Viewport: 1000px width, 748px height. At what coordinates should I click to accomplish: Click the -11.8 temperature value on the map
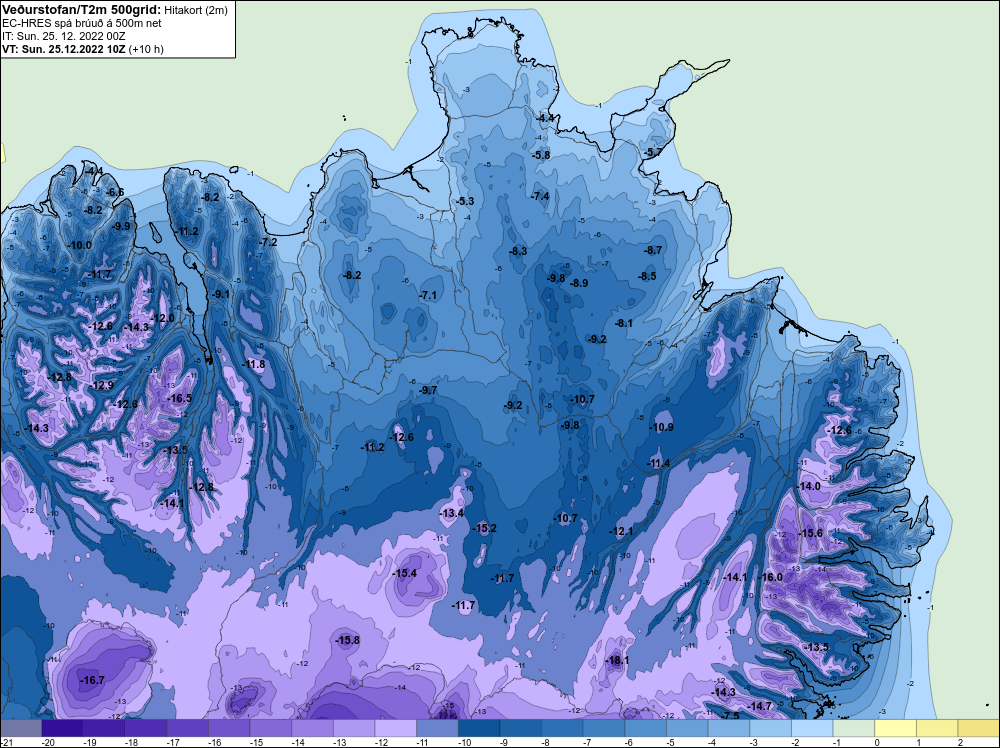click(254, 364)
